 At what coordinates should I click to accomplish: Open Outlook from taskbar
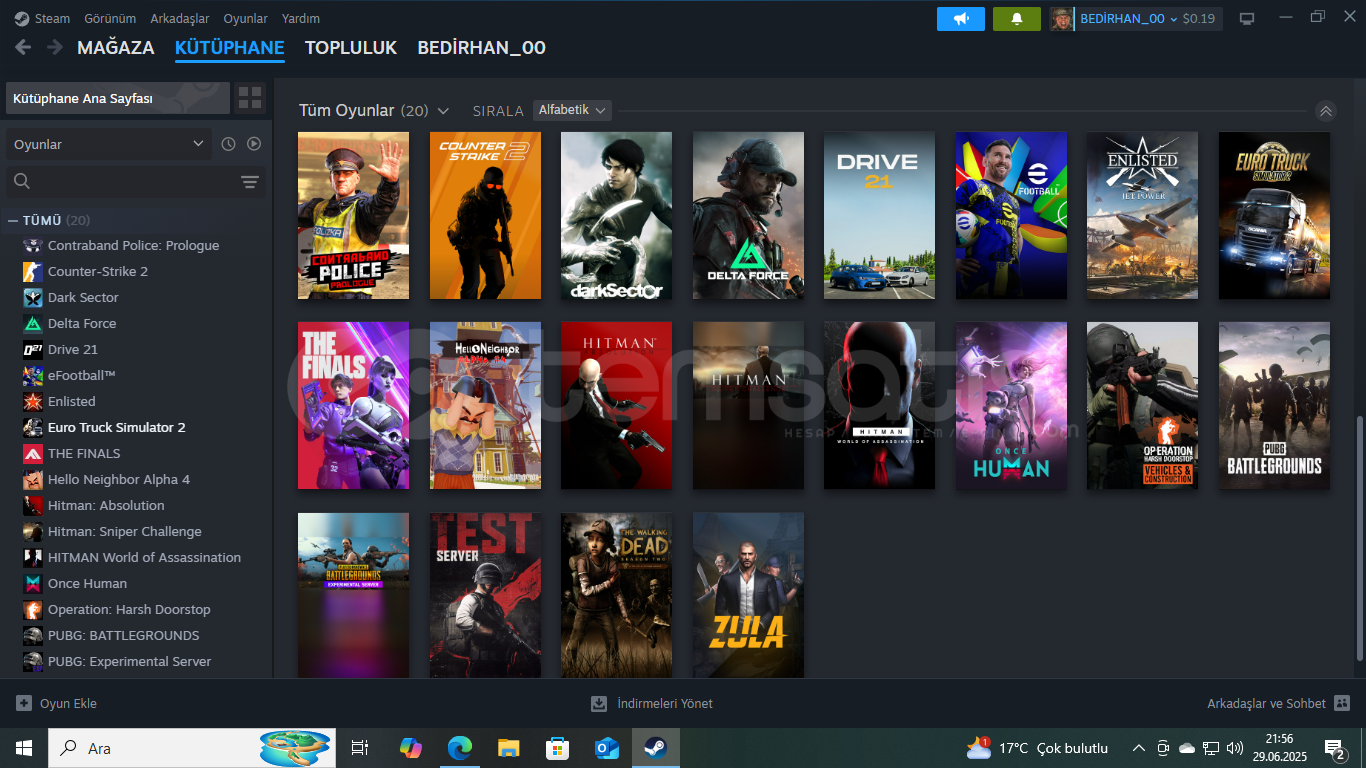(x=606, y=748)
